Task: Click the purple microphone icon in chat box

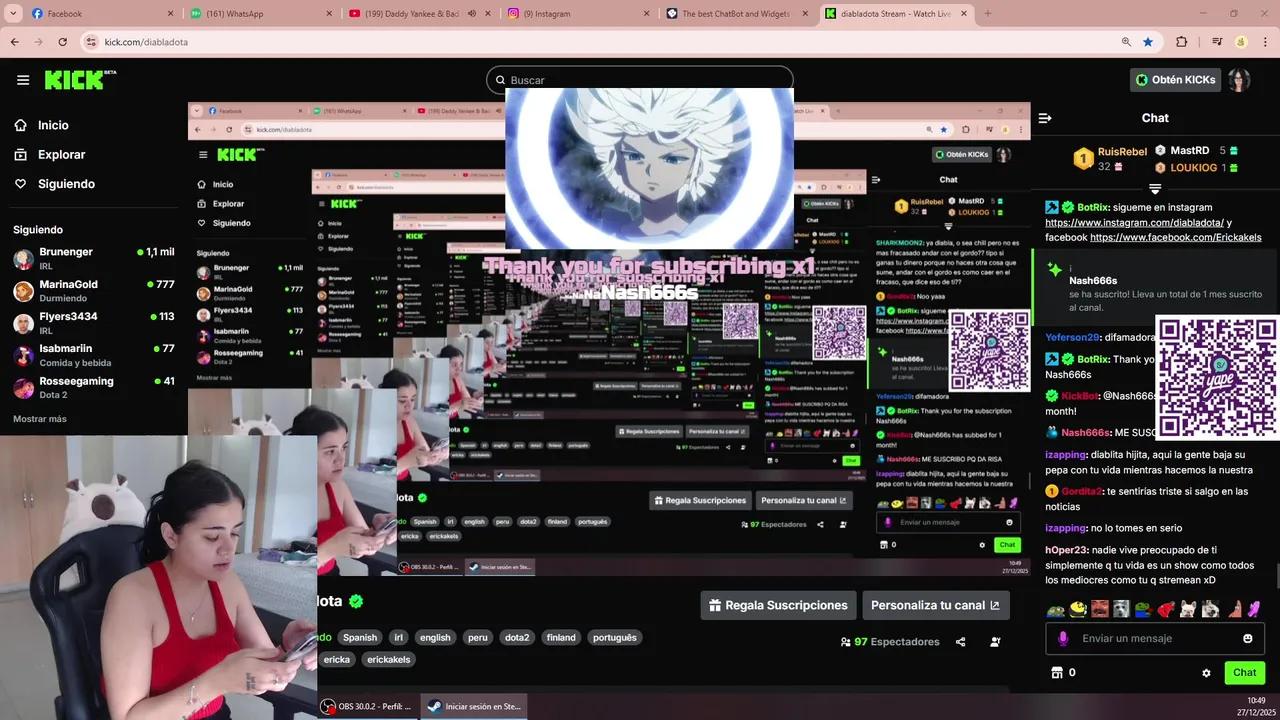Action: pos(1062,638)
